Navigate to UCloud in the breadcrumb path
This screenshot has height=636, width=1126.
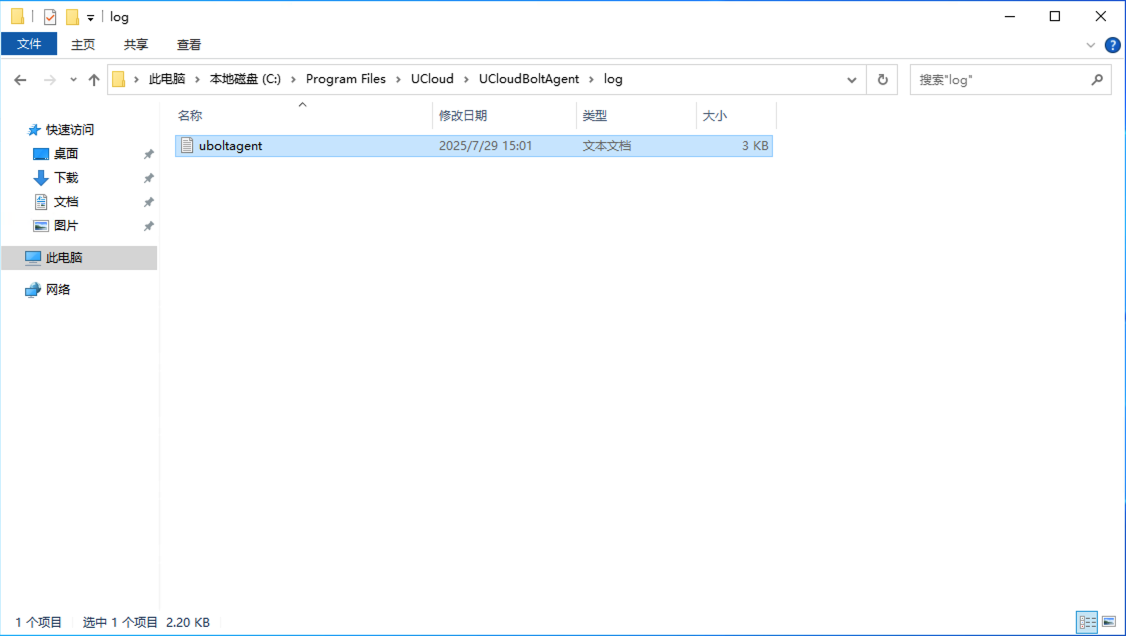(432, 79)
